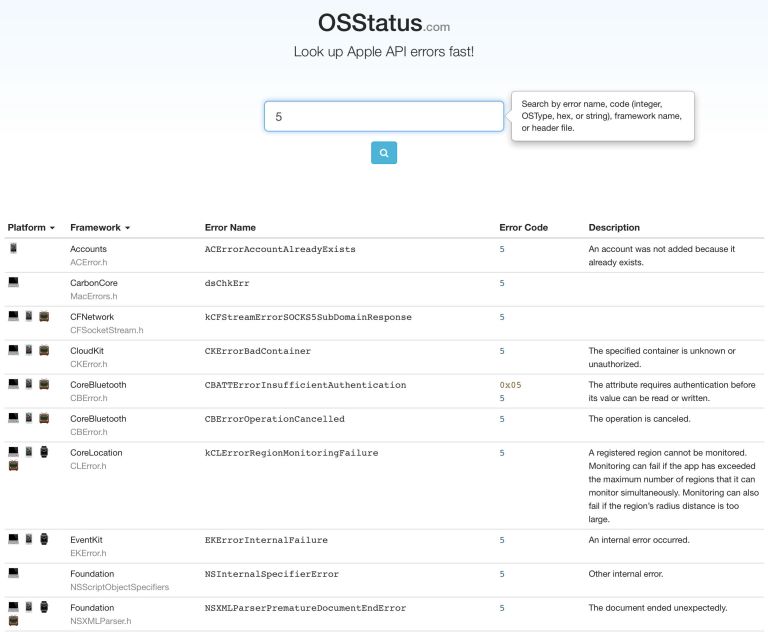
Task: Select the kCLErrorRegionMonitoringFailure entry
Action: click(x=291, y=453)
